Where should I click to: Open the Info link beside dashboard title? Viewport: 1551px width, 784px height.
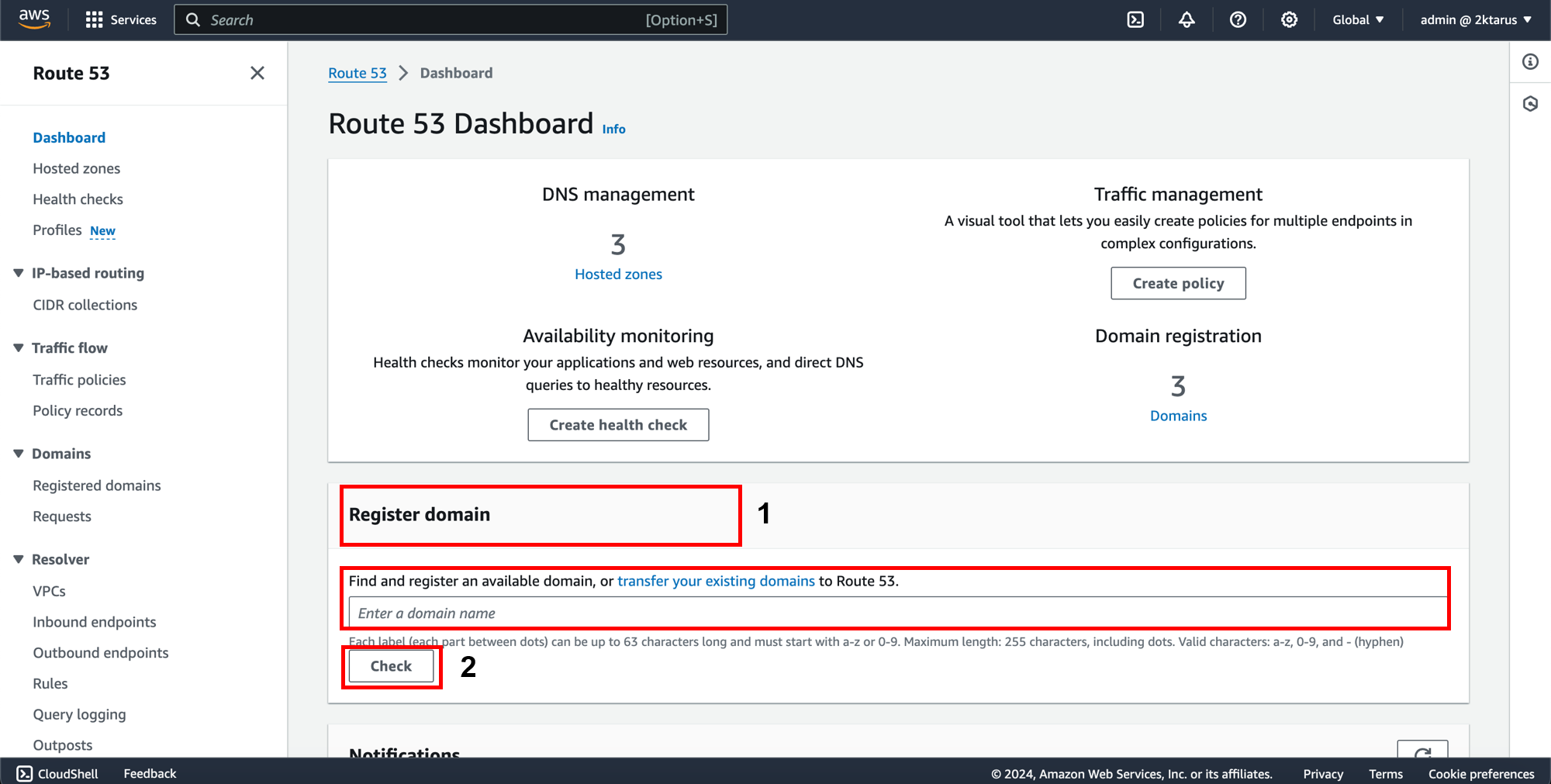[x=613, y=129]
